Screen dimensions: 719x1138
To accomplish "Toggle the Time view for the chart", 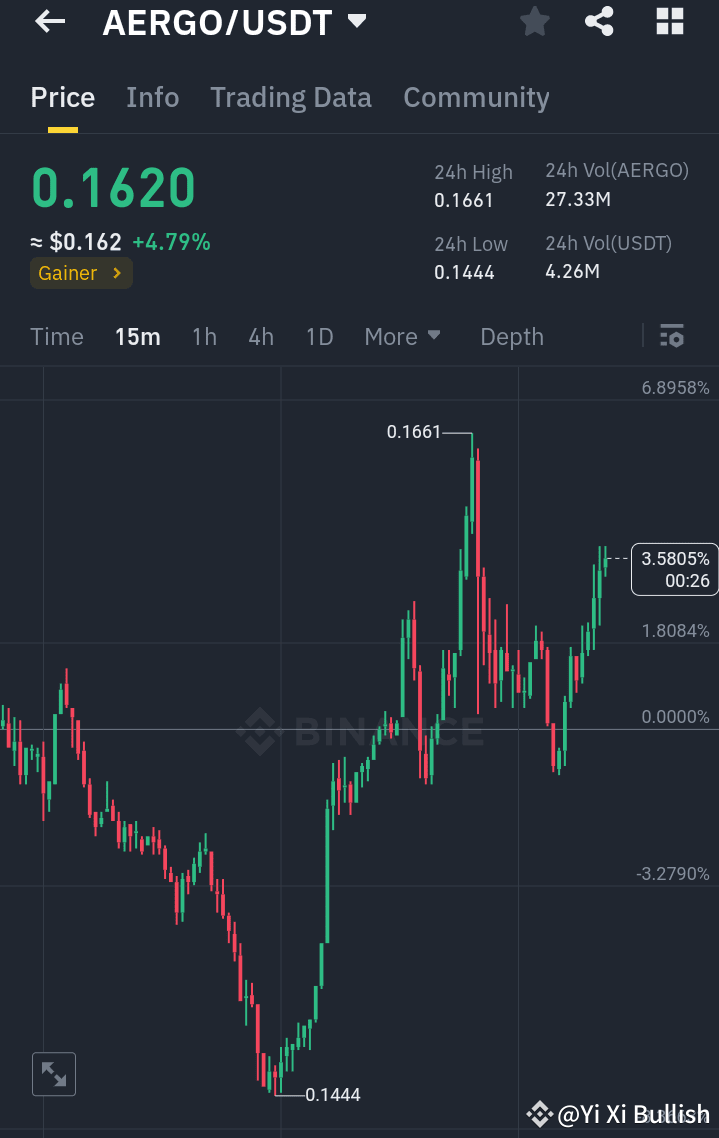I will (56, 337).
